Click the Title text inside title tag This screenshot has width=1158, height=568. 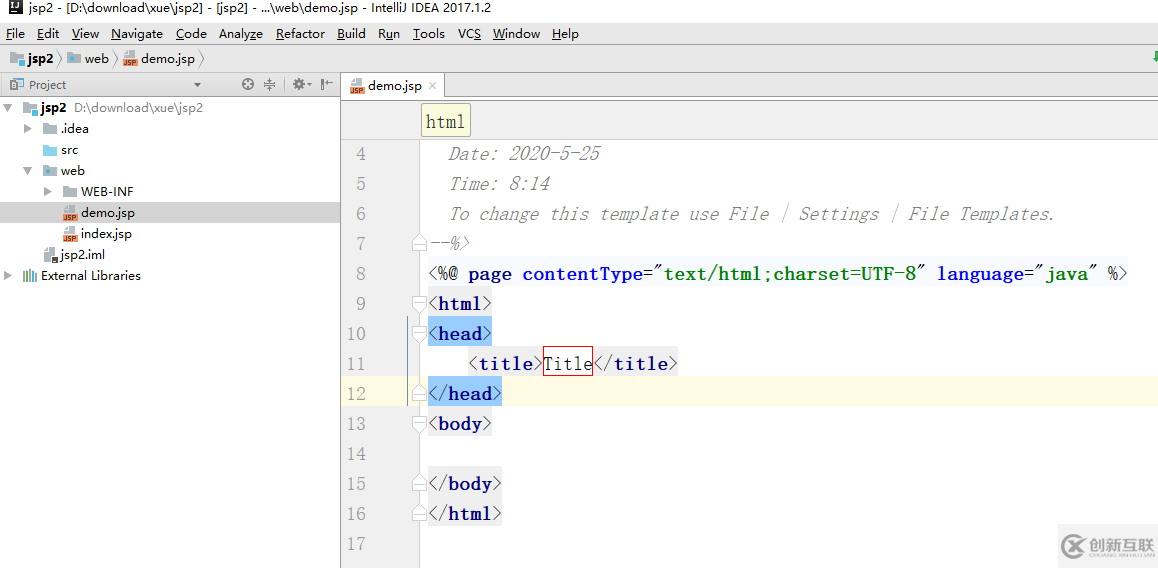click(x=568, y=363)
